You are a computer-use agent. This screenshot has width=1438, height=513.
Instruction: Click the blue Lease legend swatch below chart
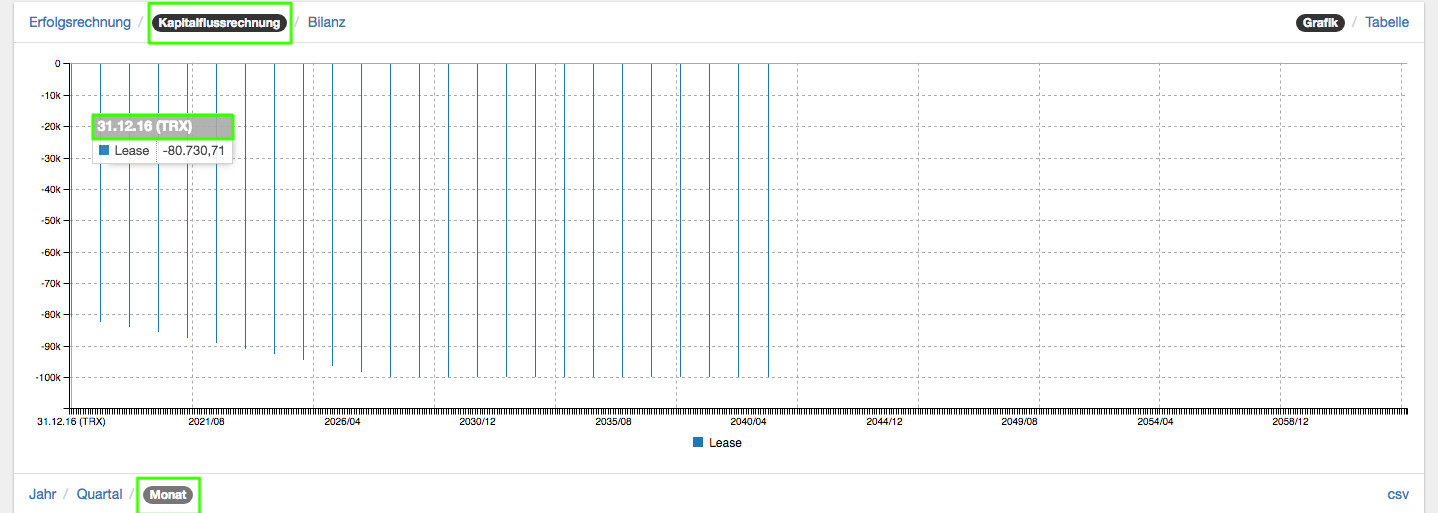pos(698,442)
